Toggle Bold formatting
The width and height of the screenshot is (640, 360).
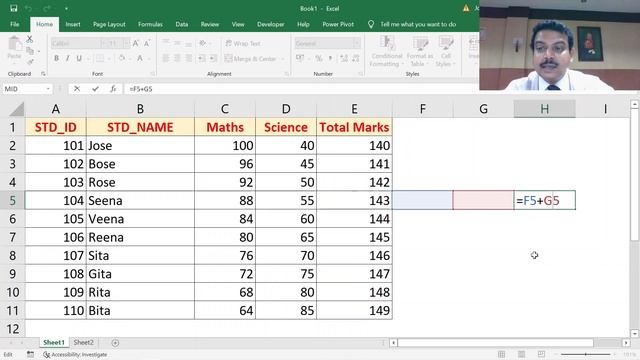56,58
